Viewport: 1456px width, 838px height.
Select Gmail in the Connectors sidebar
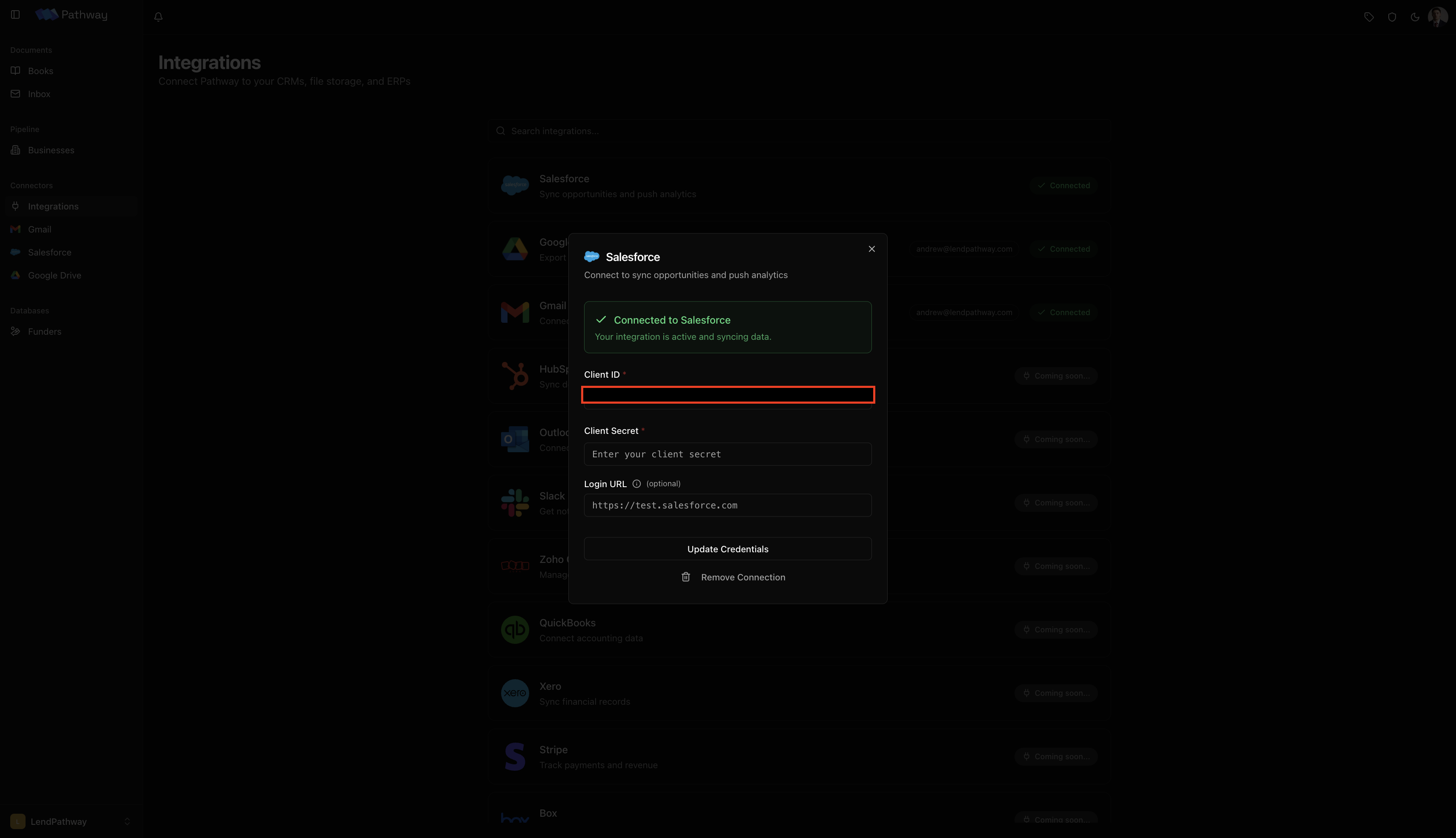click(x=39, y=229)
